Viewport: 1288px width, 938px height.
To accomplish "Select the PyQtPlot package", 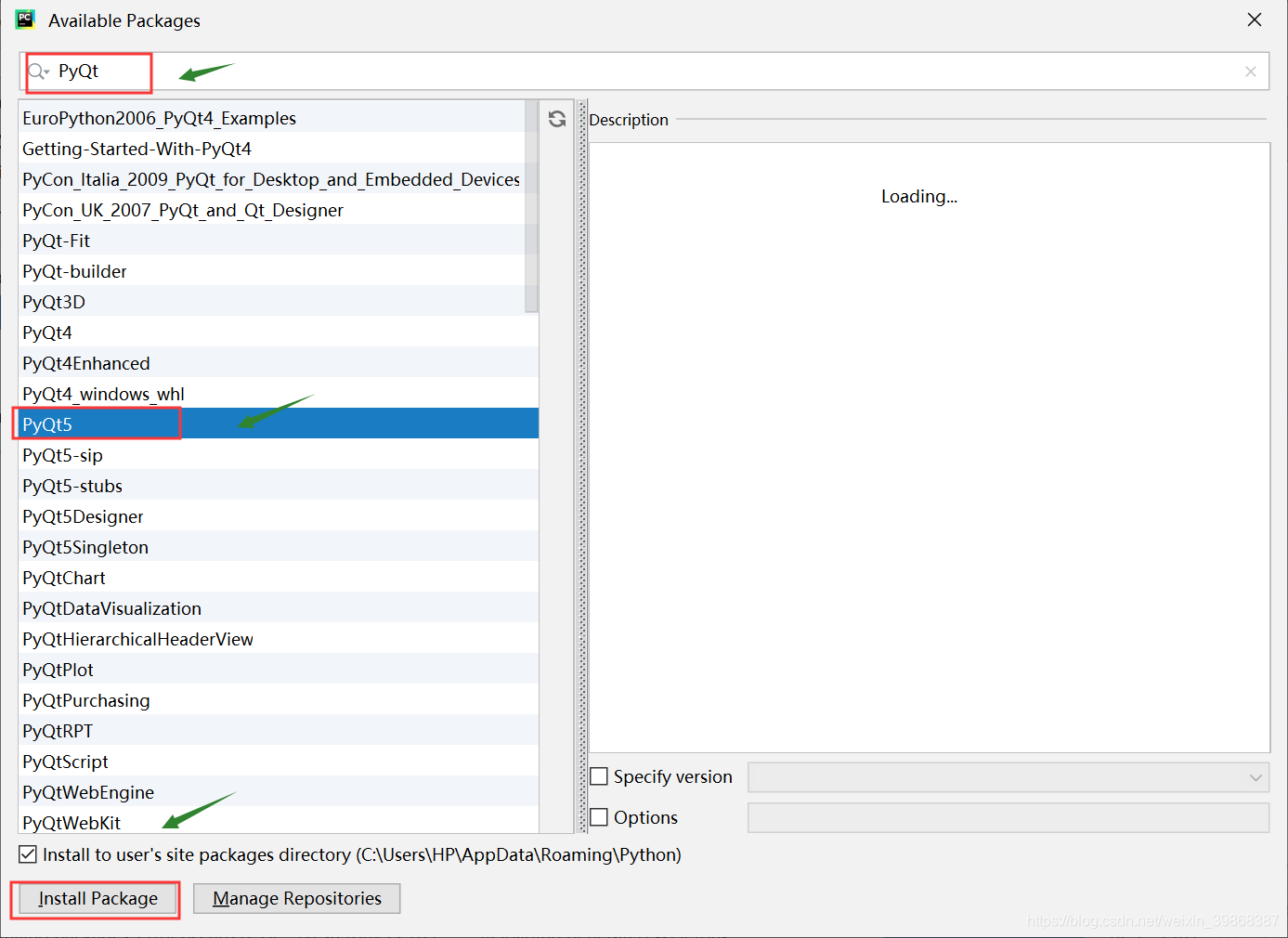I will (279, 670).
